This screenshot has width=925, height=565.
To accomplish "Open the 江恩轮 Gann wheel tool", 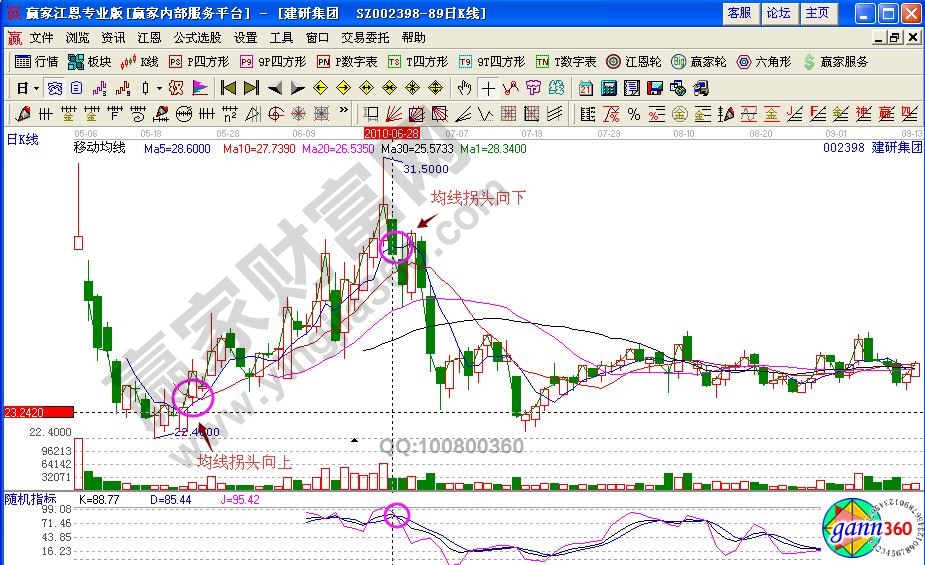I will coord(635,61).
